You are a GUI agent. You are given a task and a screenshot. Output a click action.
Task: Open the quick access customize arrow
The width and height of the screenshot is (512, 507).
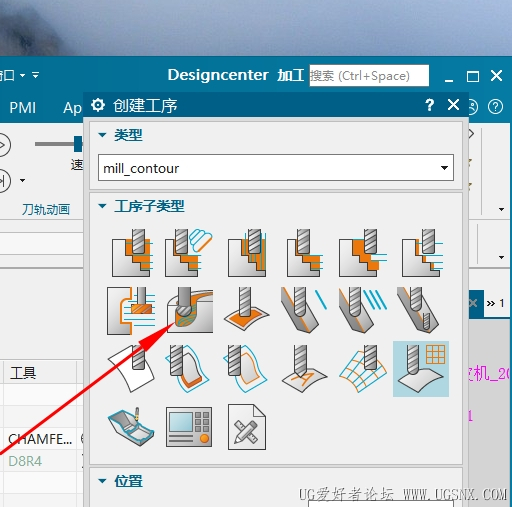pyautogui.click(x=35, y=75)
